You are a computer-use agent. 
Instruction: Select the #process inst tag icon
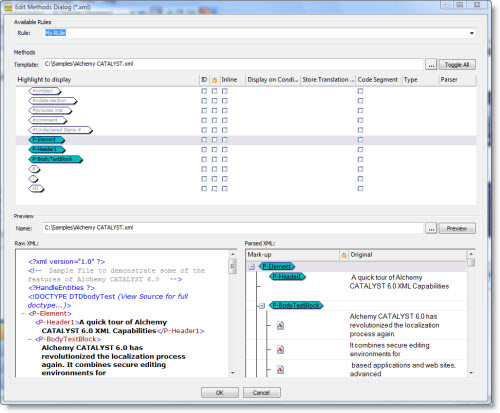point(50,110)
